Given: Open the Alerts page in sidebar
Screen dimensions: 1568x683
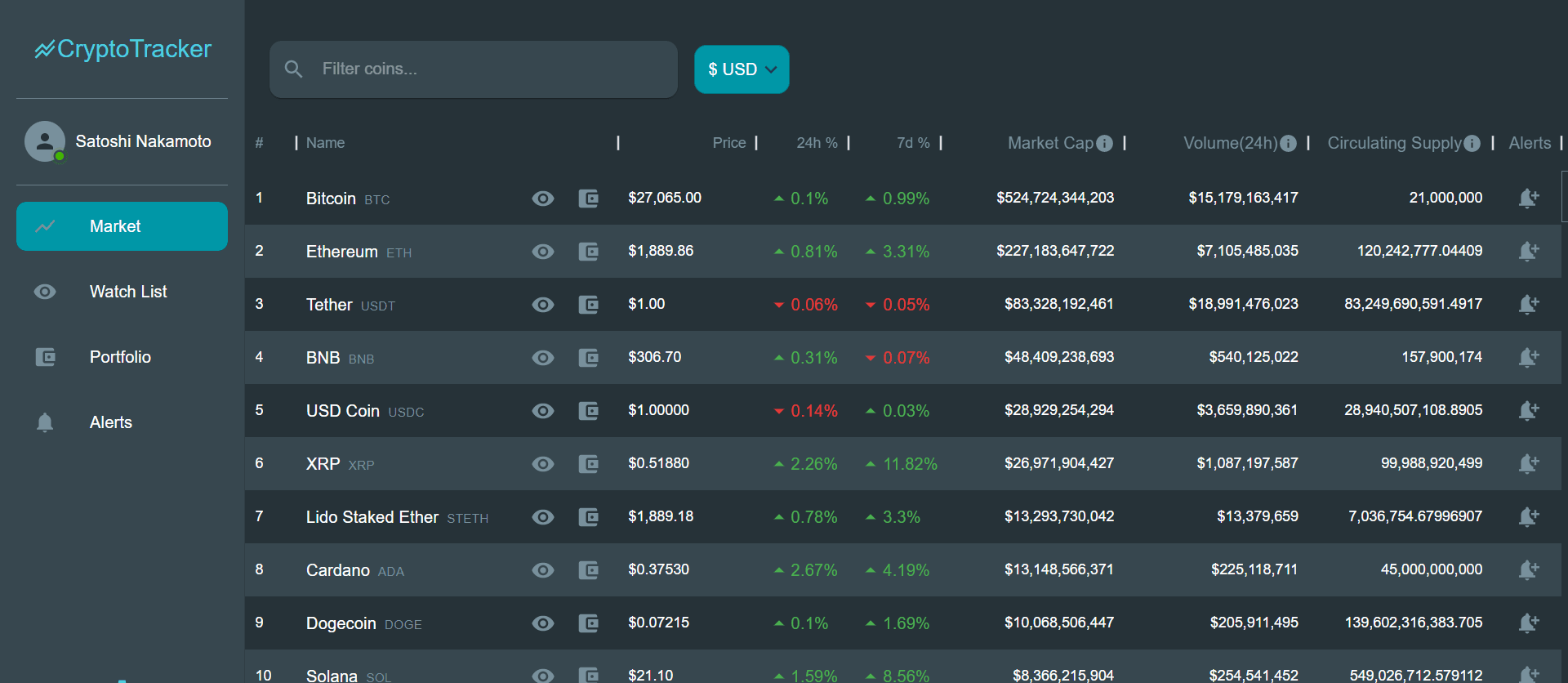Looking at the screenshot, I should coord(122,422).
